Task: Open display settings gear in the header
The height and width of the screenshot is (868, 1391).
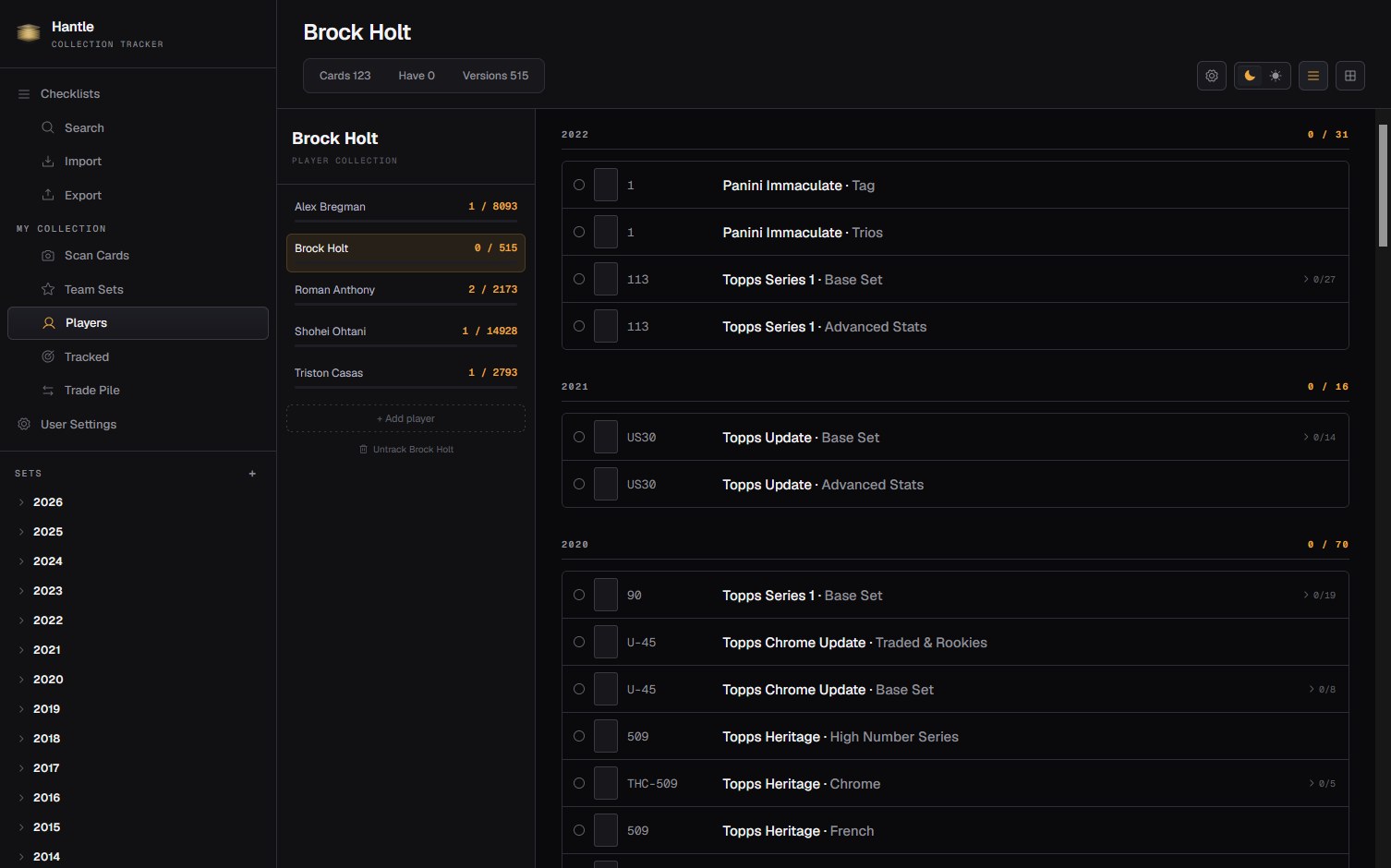Action: tap(1212, 76)
